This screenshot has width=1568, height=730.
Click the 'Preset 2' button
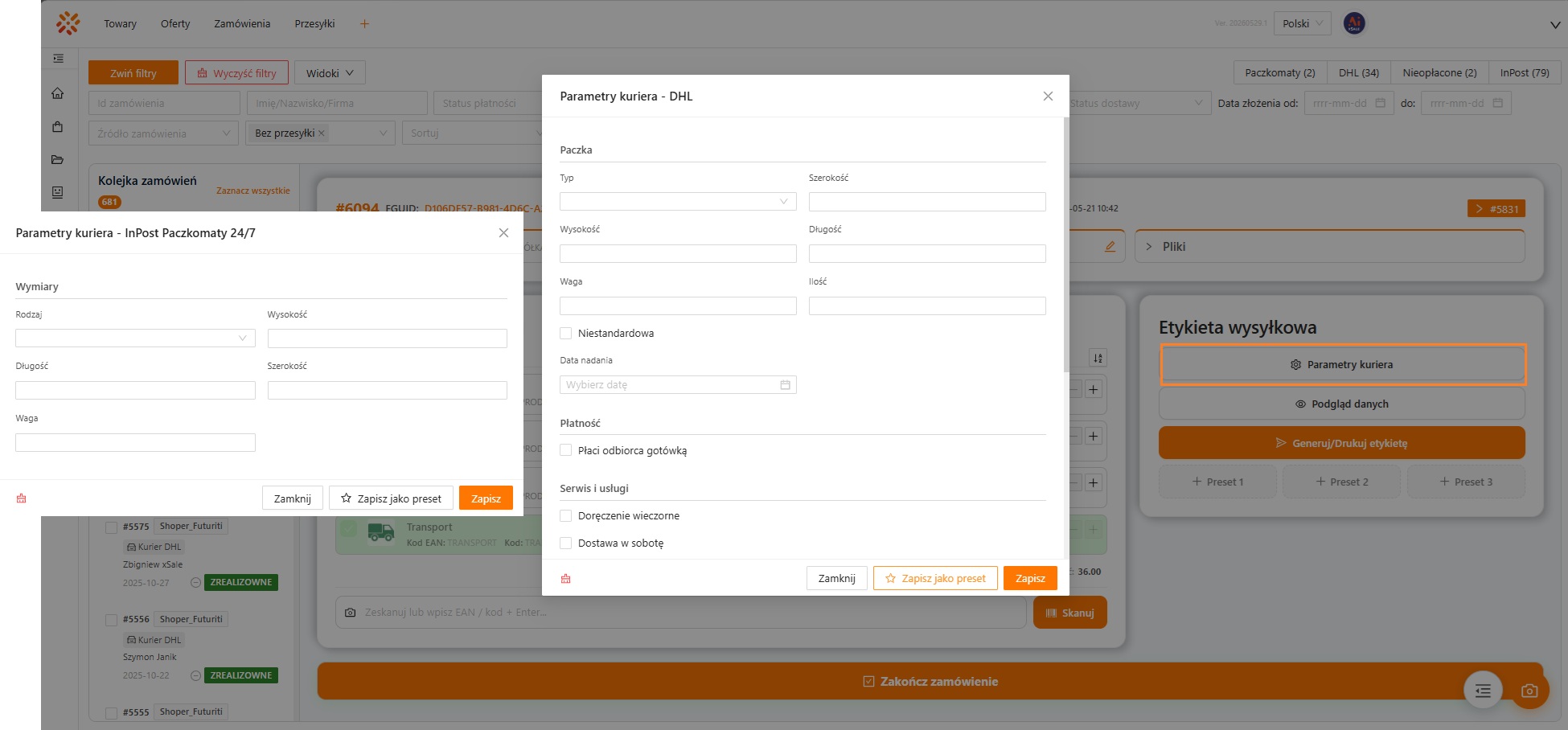(1342, 482)
